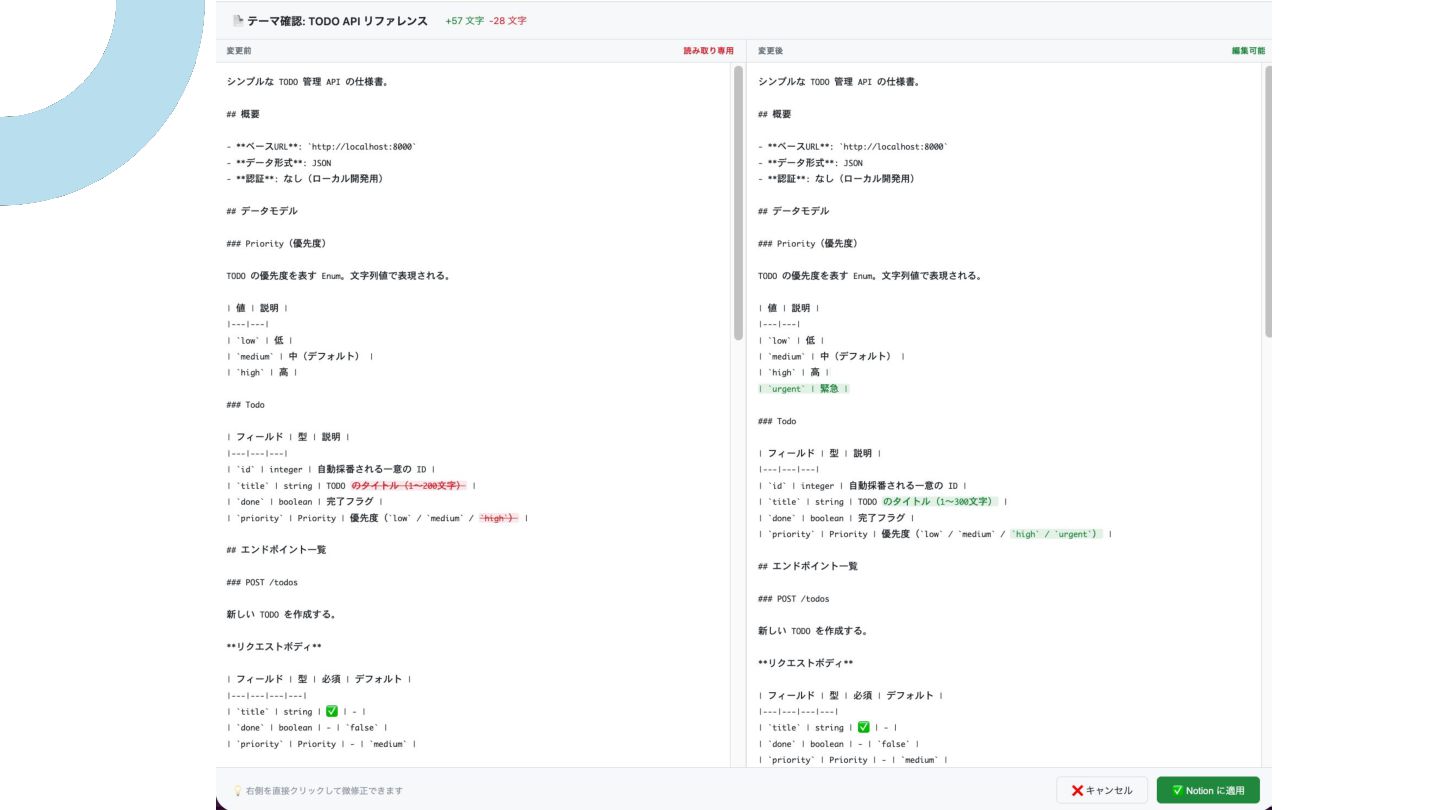The width and height of the screenshot is (1440, 810).
Task: Click highlighted `high` / `urgent` text in 変更後
Action: (x=1055, y=534)
